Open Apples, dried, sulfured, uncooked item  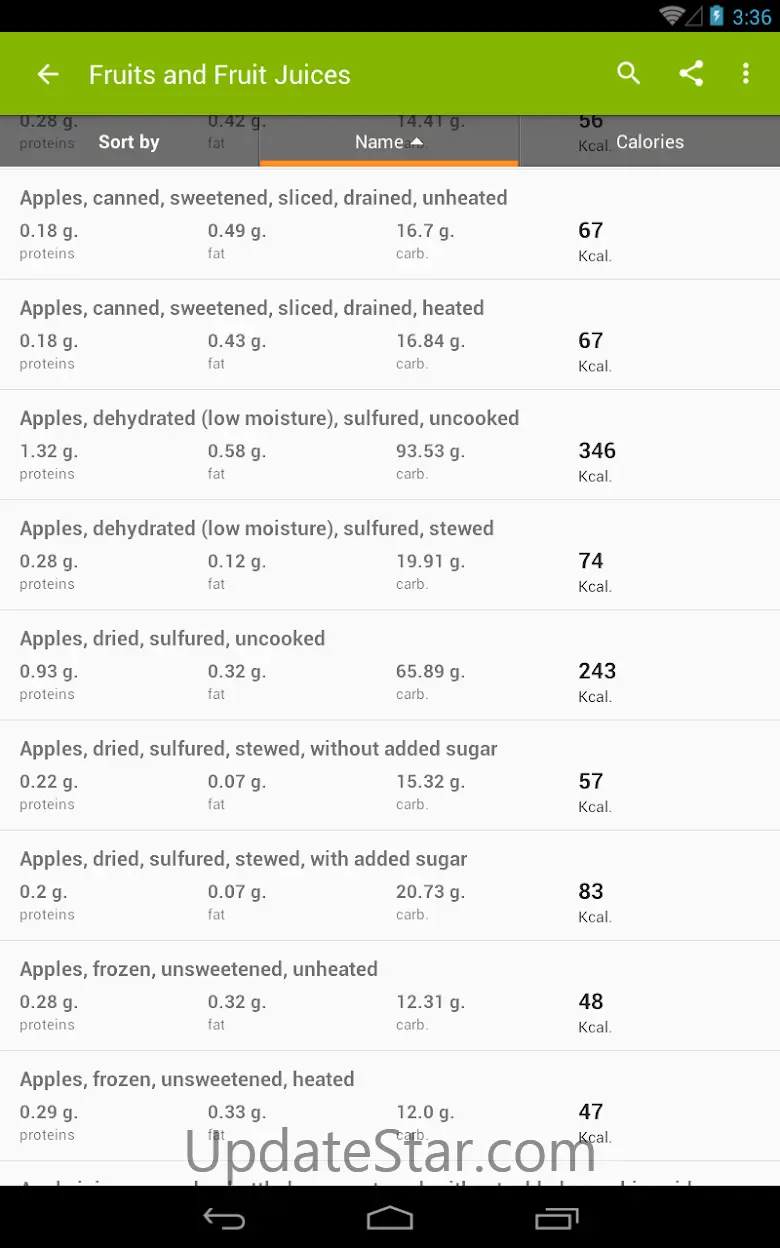point(390,665)
